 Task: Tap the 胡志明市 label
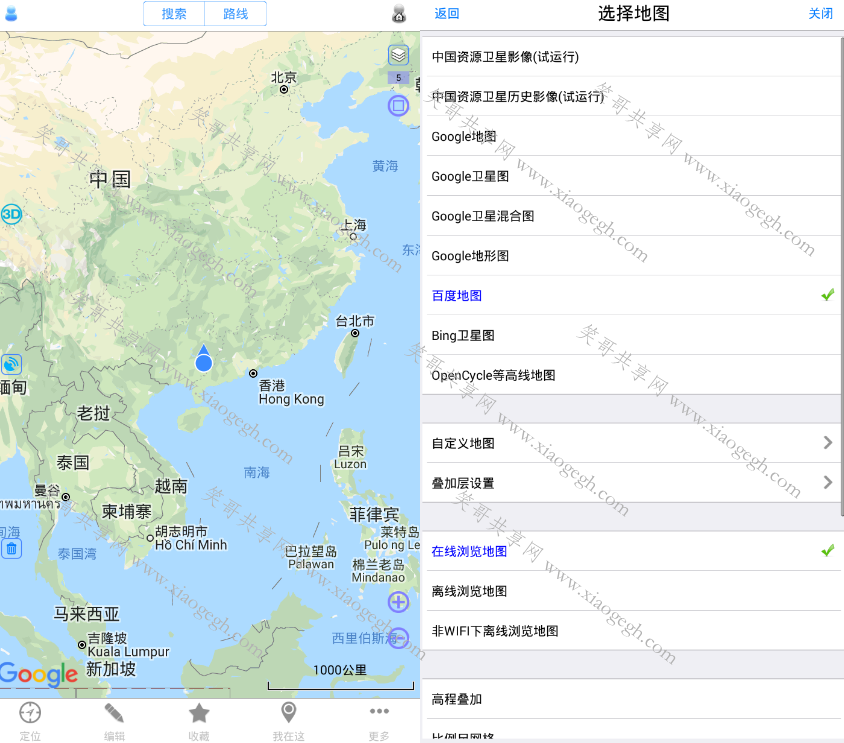point(191,538)
